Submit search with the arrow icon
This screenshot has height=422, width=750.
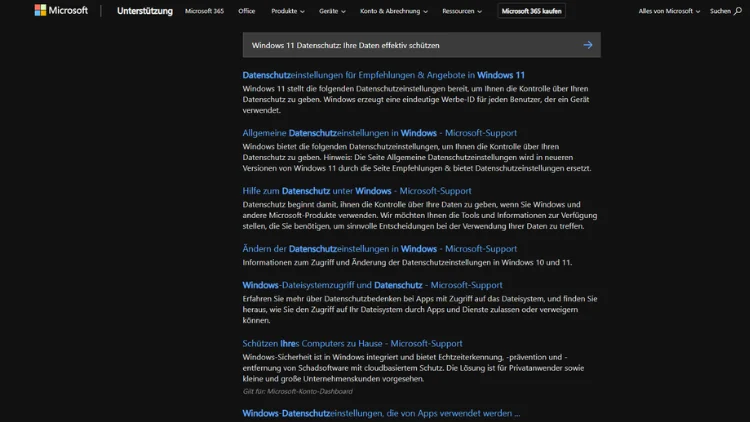[x=588, y=45]
